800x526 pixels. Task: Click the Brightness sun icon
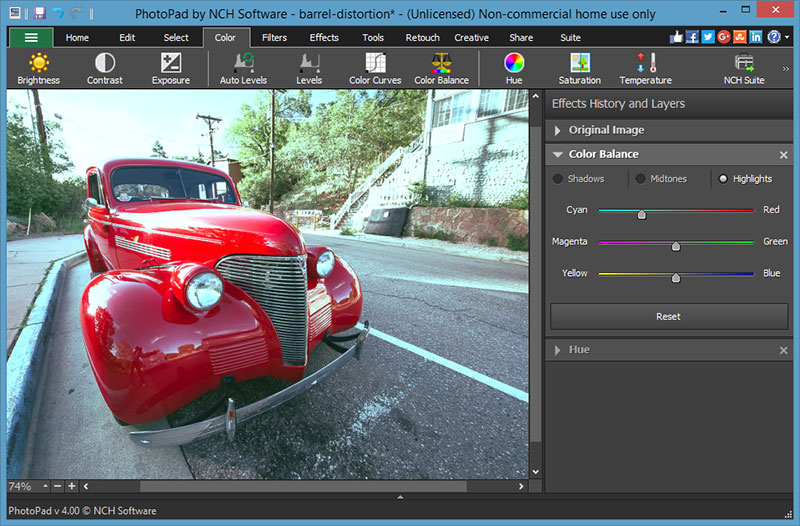(38, 63)
